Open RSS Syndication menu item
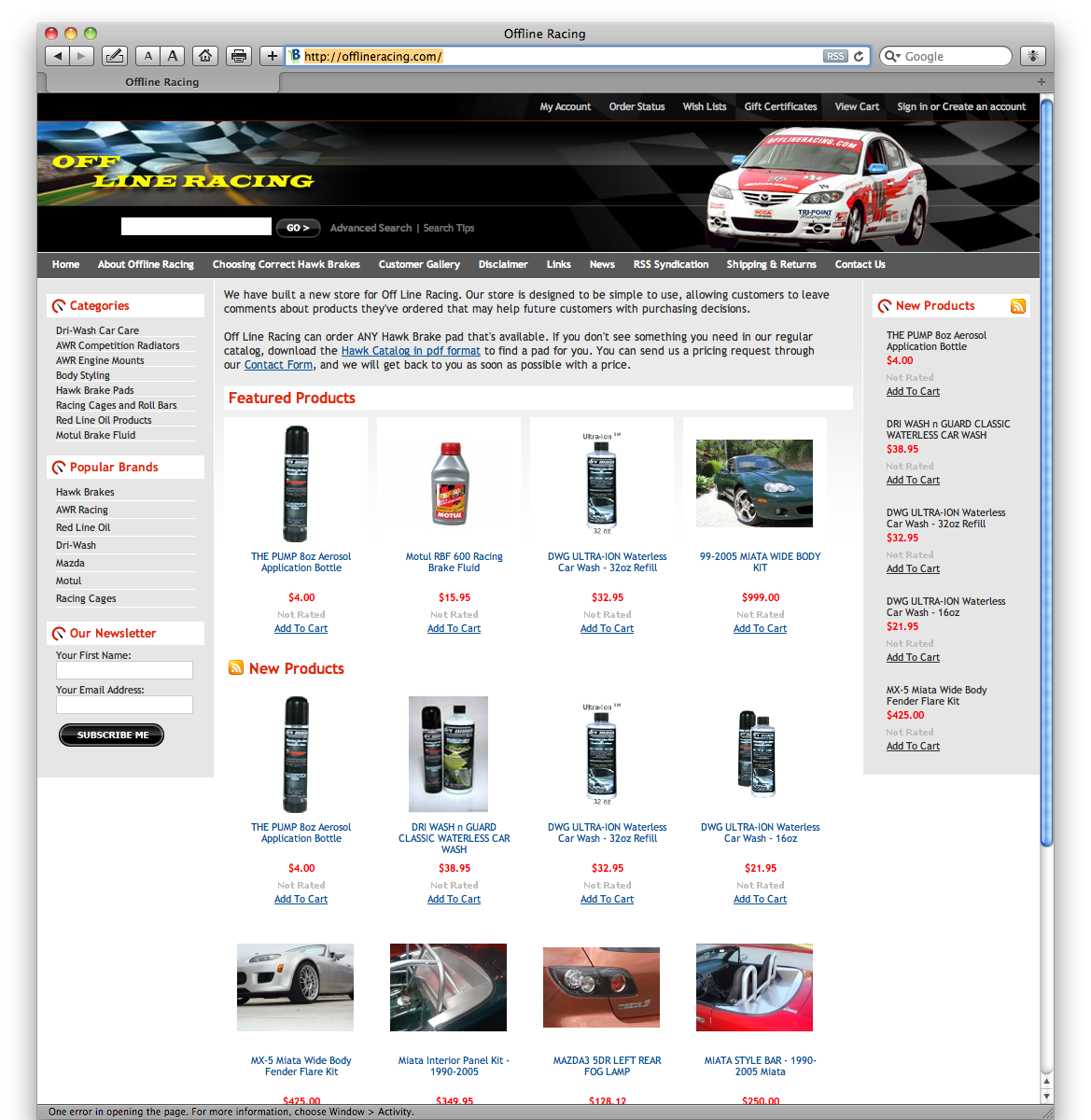 670,264
